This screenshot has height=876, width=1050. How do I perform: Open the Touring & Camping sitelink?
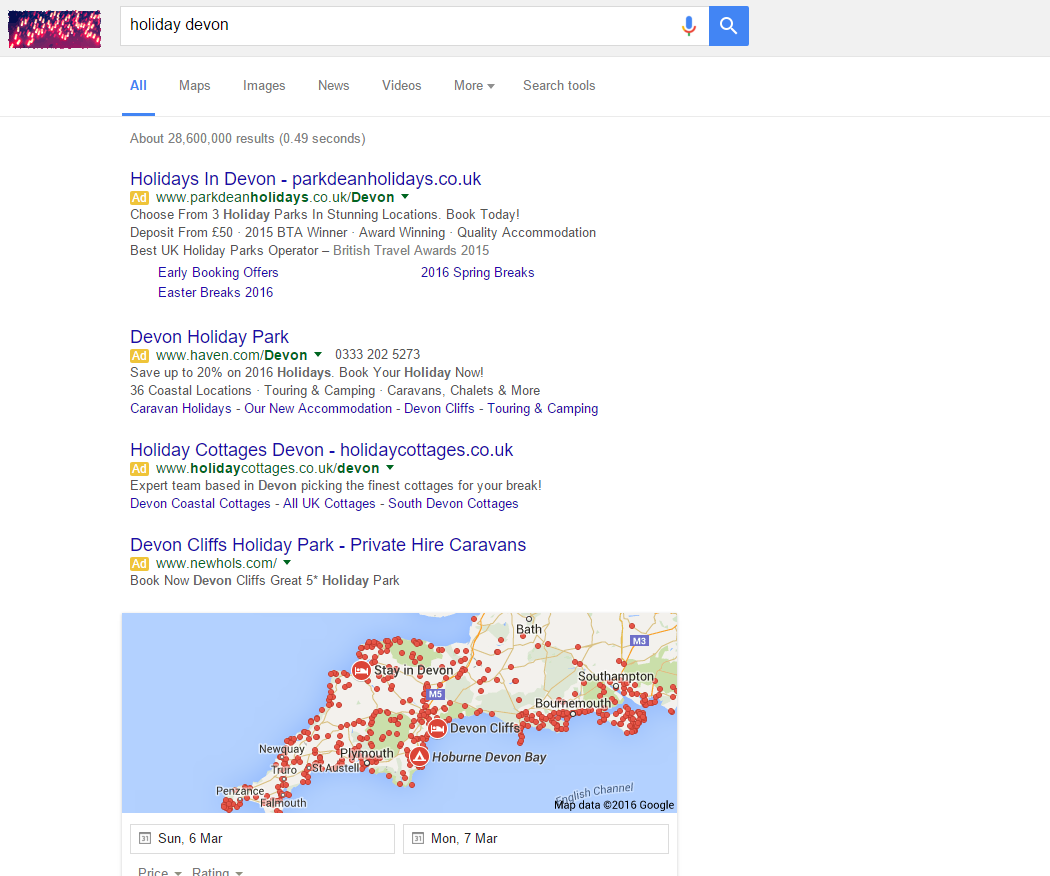[x=542, y=409]
